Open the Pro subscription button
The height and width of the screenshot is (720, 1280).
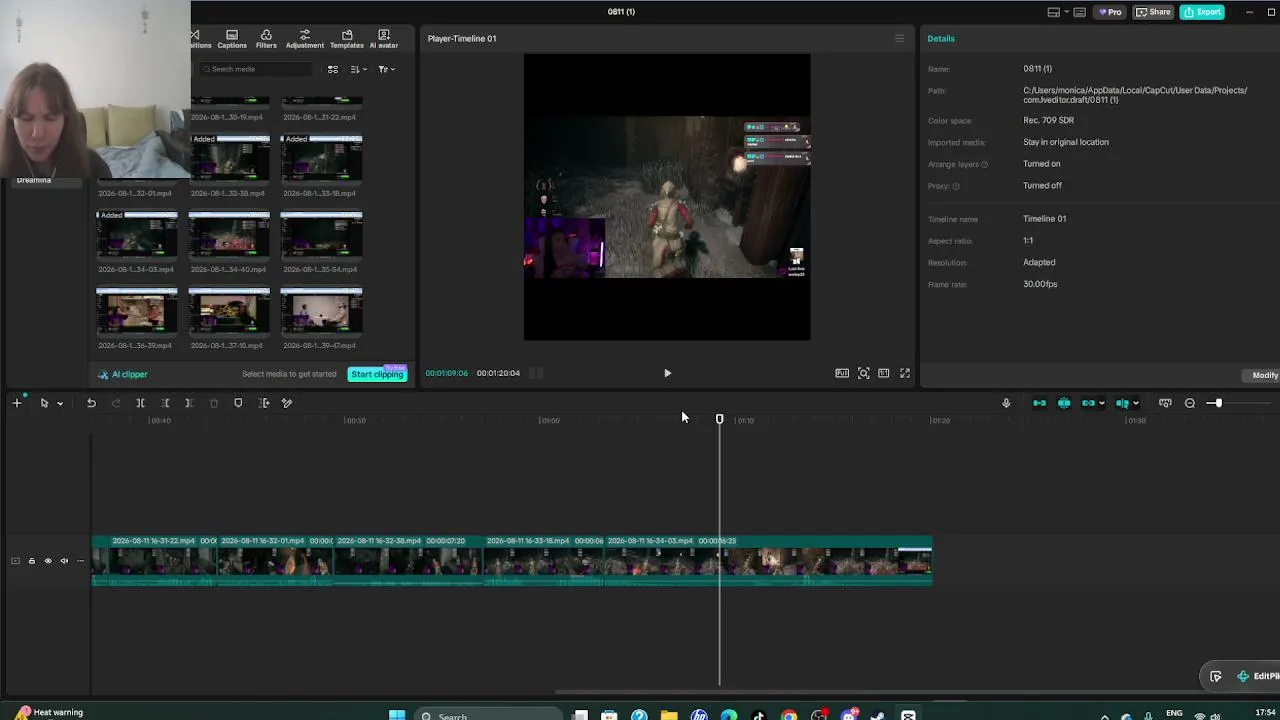pyautogui.click(x=1109, y=12)
